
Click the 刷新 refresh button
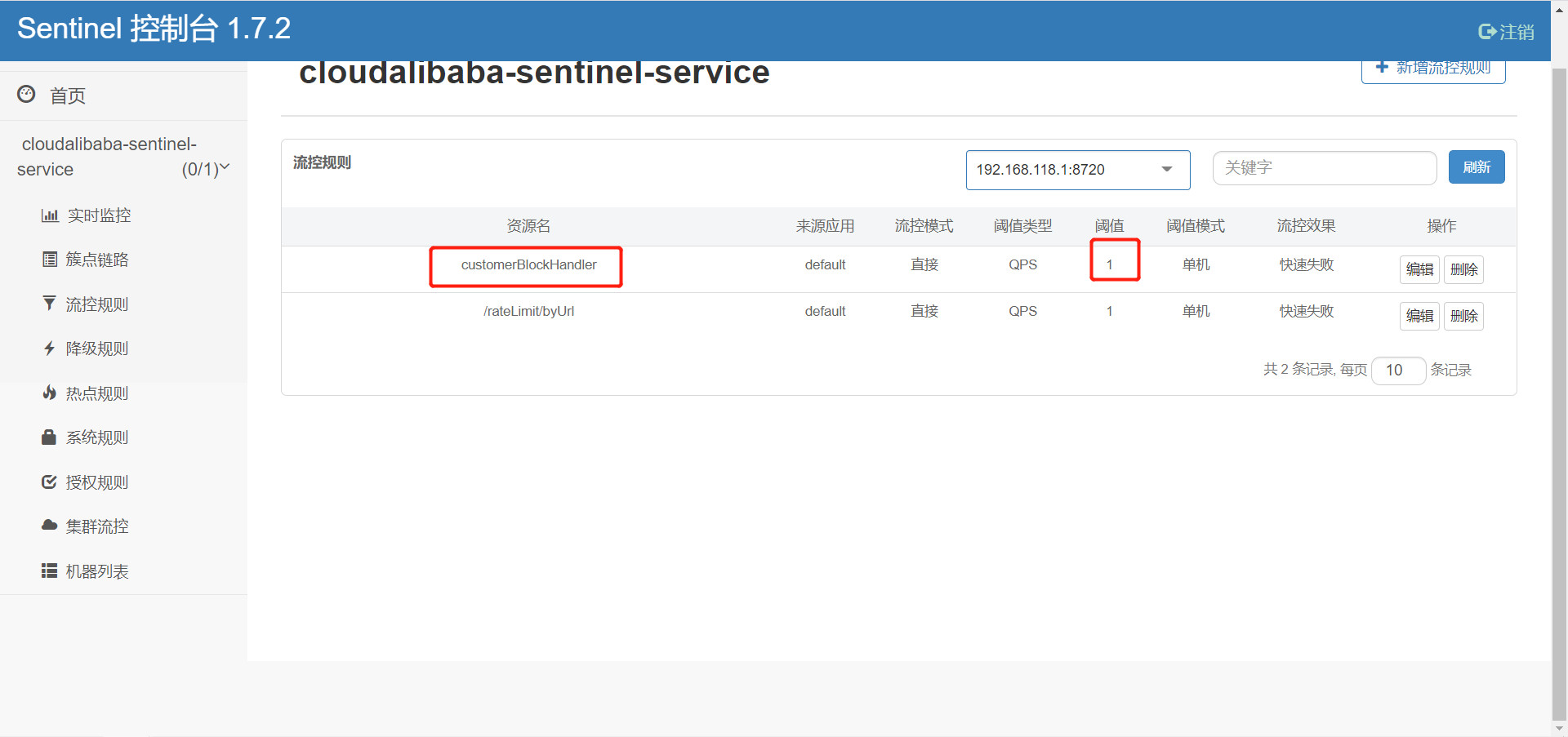point(1477,167)
